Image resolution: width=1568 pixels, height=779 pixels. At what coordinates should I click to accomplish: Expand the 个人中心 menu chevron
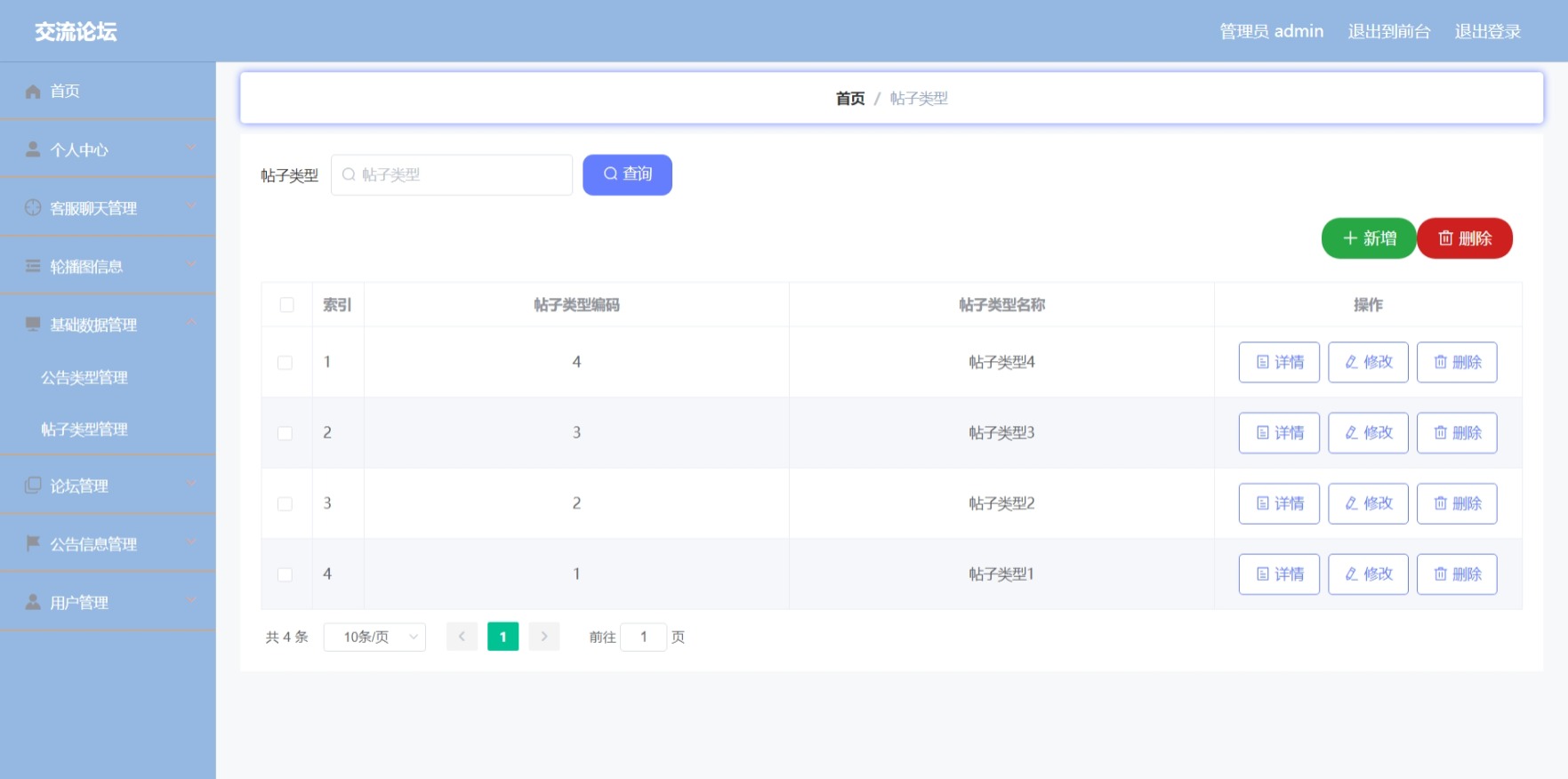(x=191, y=148)
